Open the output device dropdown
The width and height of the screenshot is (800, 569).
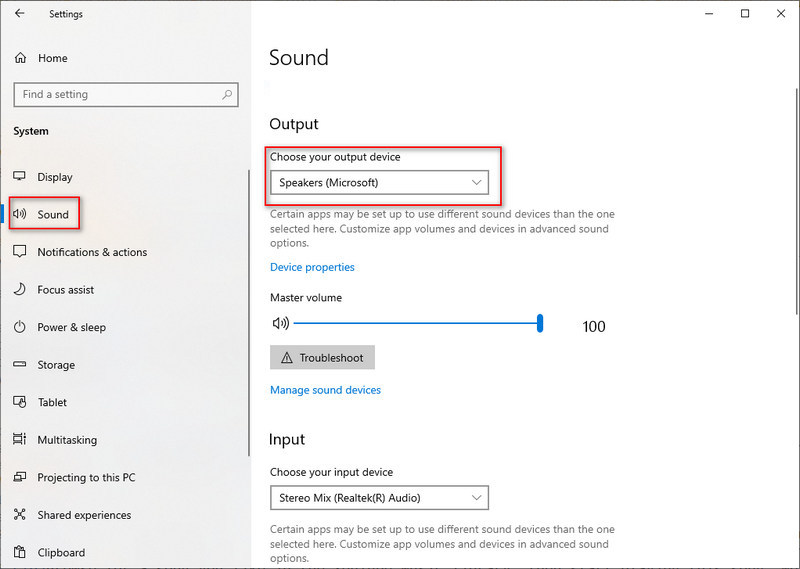tap(379, 183)
